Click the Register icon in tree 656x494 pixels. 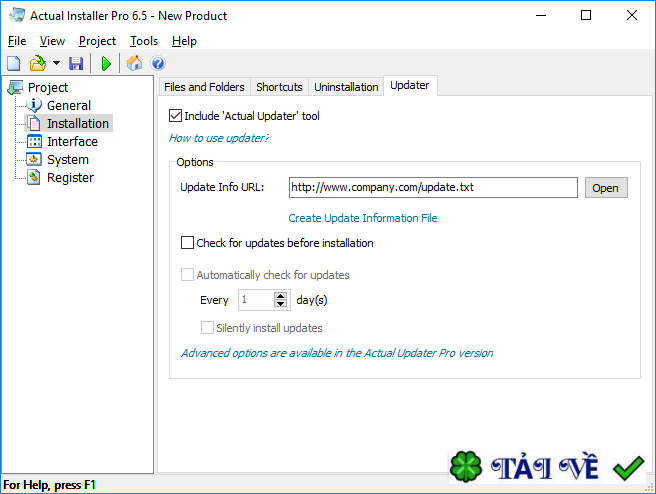tap(34, 177)
